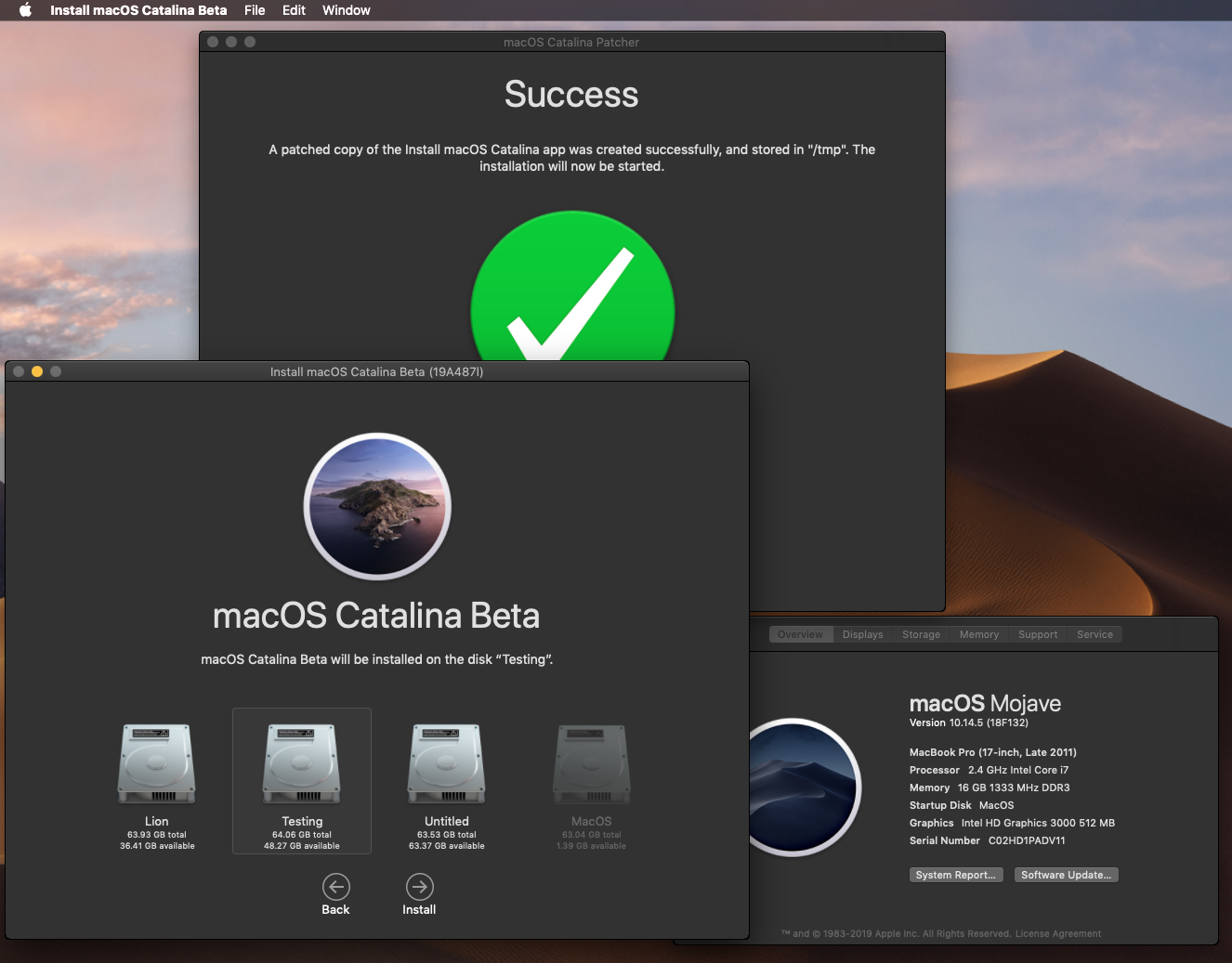Select the greyed MacOS disk icon
This screenshot has width=1232, height=963.
[x=592, y=764]
